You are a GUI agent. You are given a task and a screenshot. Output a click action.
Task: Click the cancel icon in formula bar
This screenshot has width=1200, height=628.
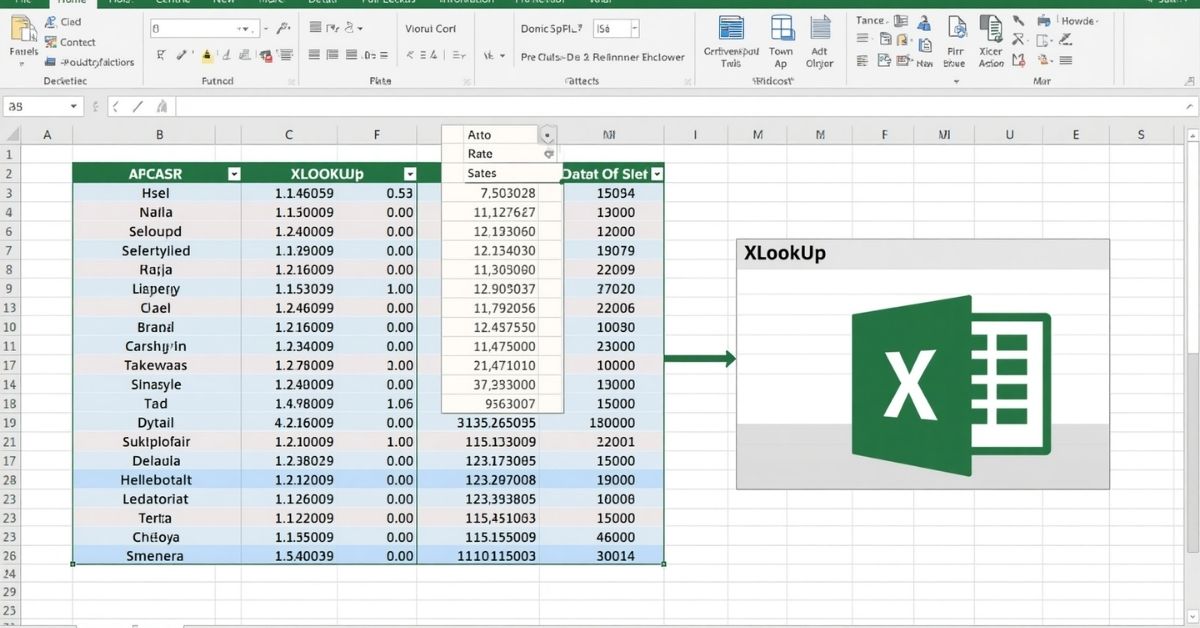pyautogui.click(x=116, y=106)
